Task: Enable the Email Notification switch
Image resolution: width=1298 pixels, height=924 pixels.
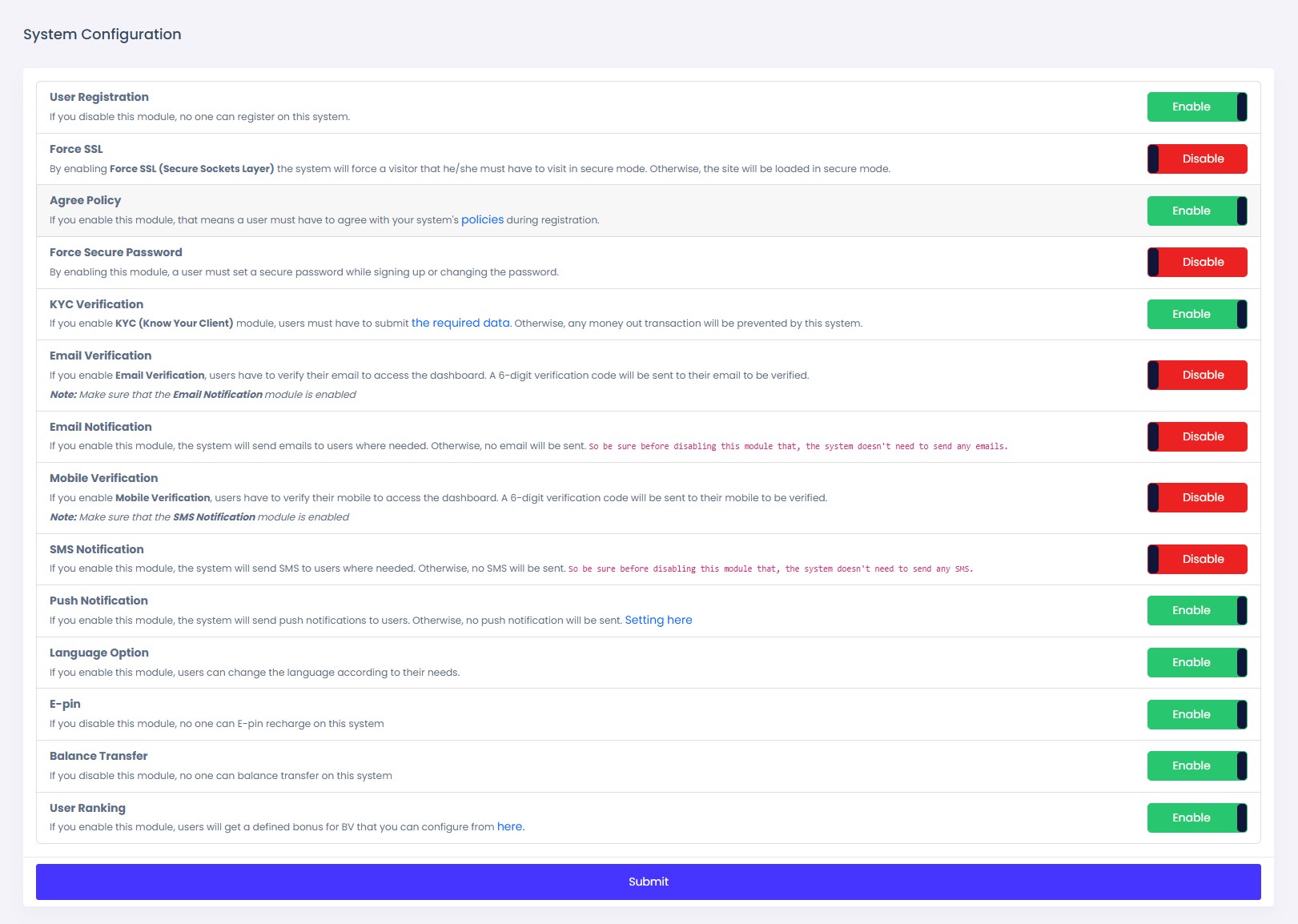Action: tap(1197, 436)
